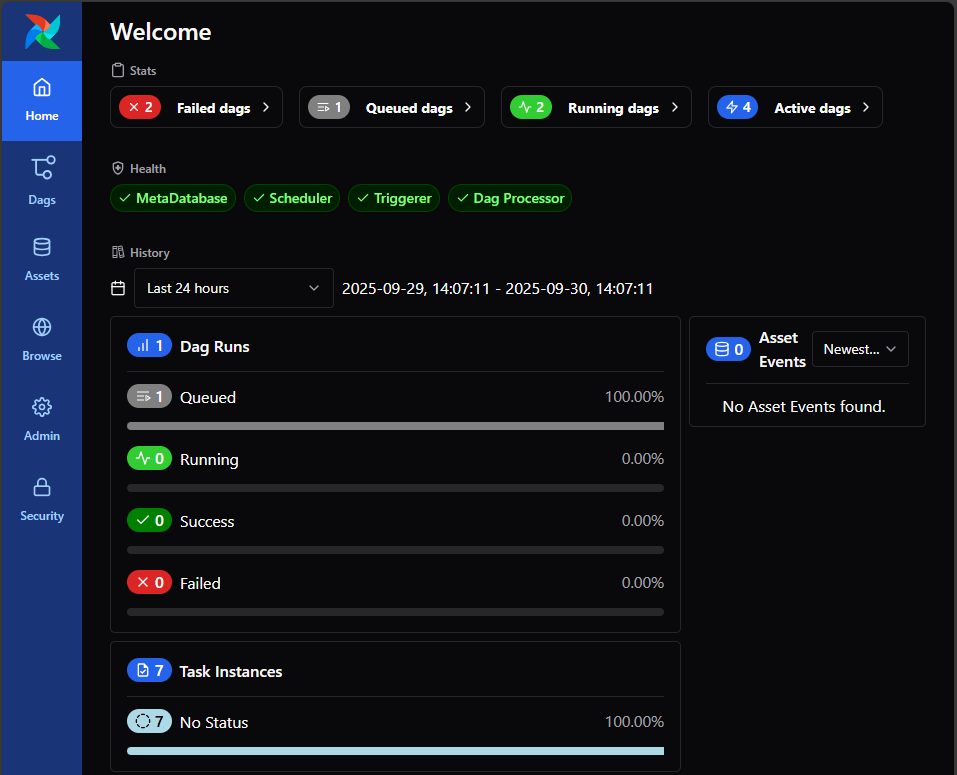Click the Queued dag runs progress bar
957x775 pixels.
coord(395,426)
